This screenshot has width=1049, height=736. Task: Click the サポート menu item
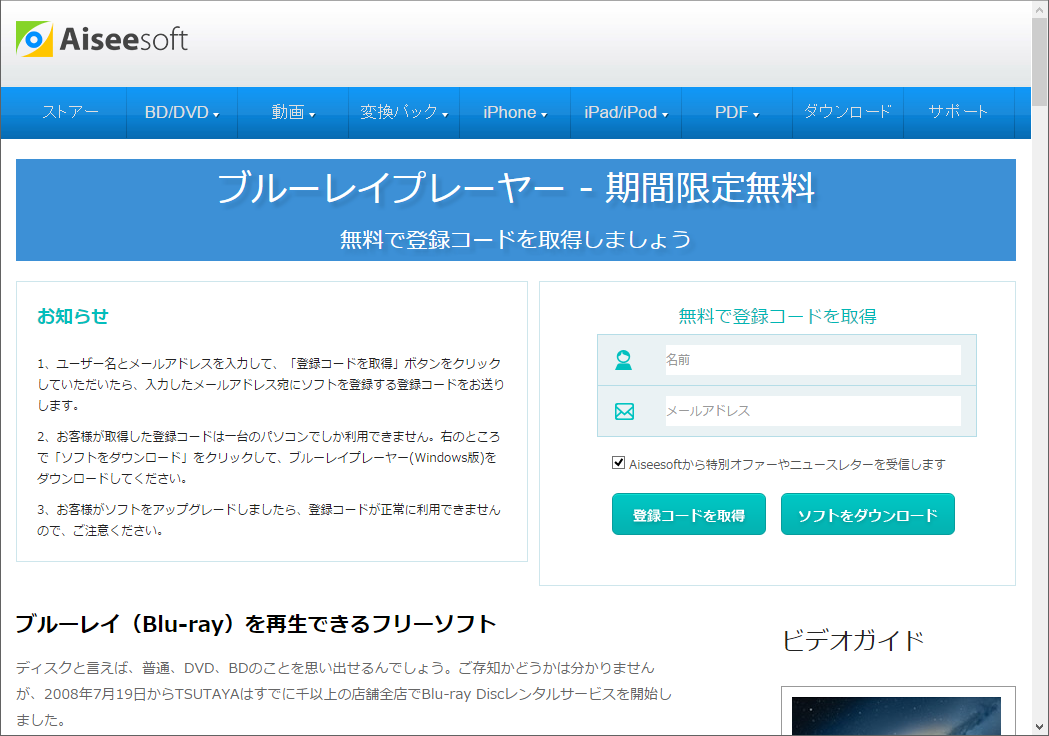click(x=957, y=112)
